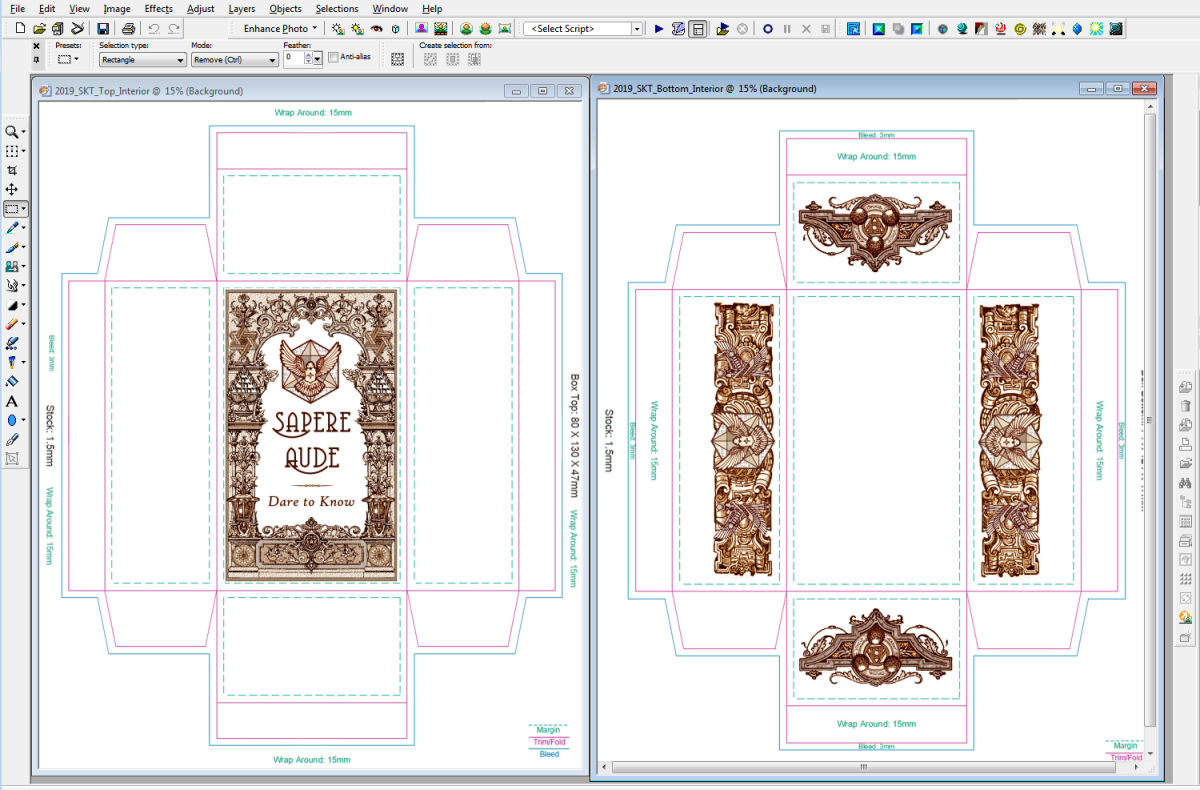This screenshot has width=1200, height=790.
Task: Click the red eye removal icon
Action: click(x=377, y=29)
